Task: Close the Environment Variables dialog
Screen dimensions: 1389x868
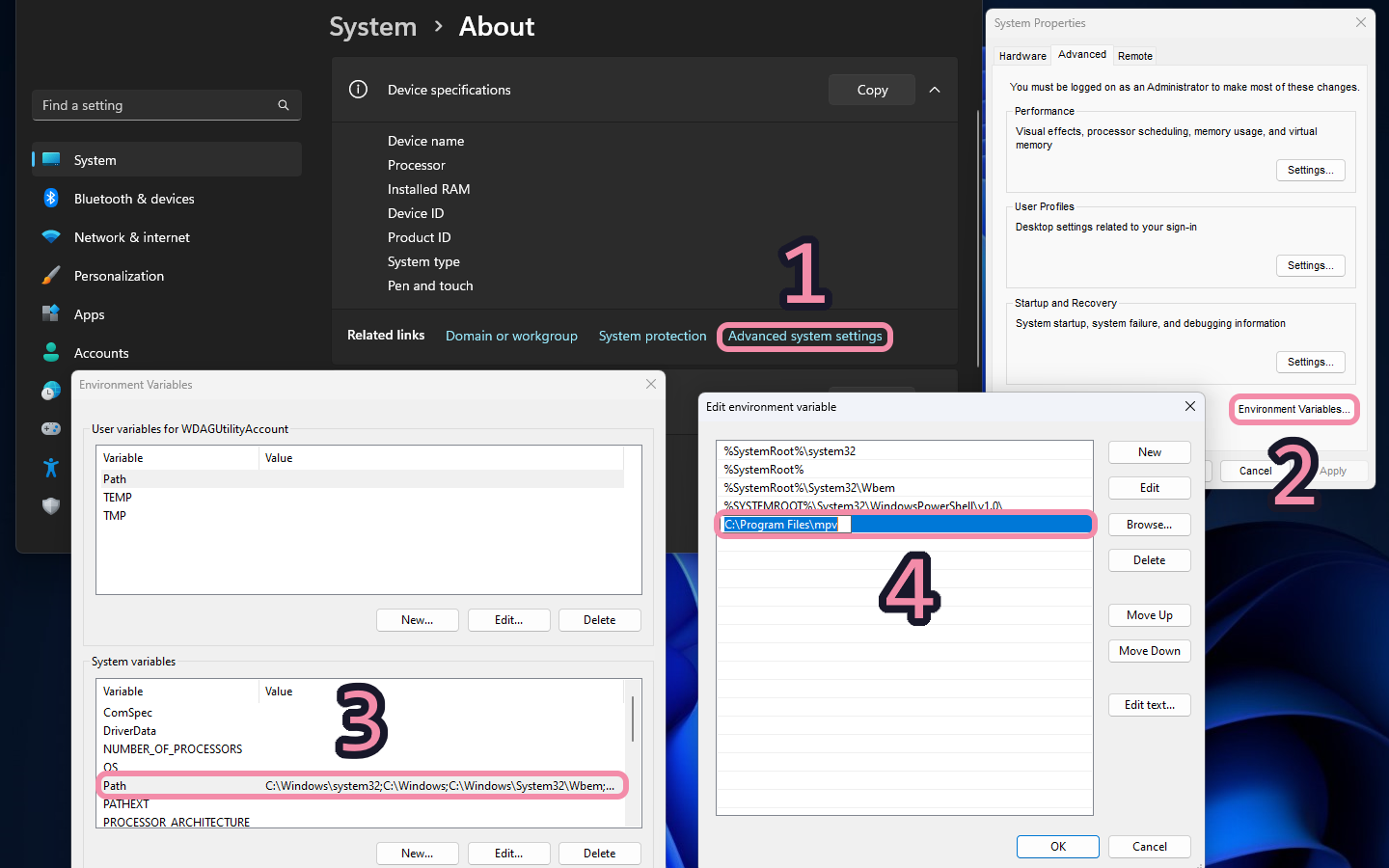Action: click(651, 384)
